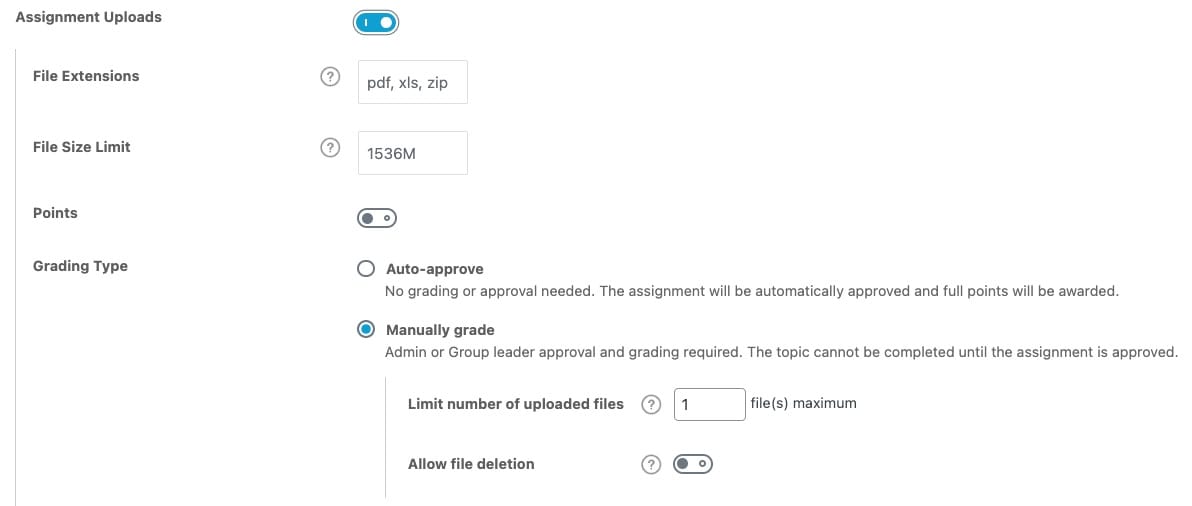The image size is (1192, 506).
Task: Disable the Assignment Uploads toggle
Action: (x=376, y=23)
